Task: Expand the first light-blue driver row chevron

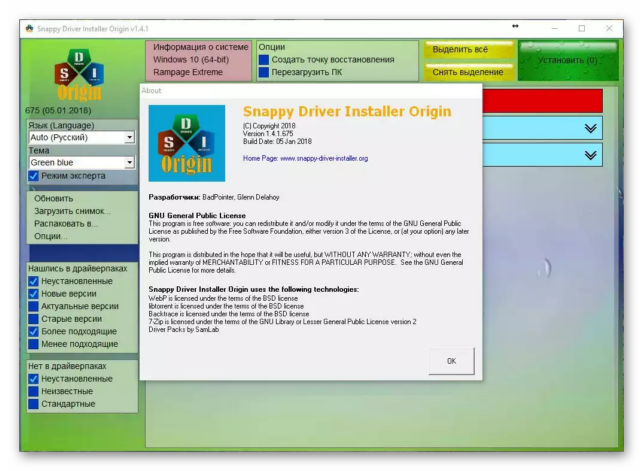Action: [590, 128]
